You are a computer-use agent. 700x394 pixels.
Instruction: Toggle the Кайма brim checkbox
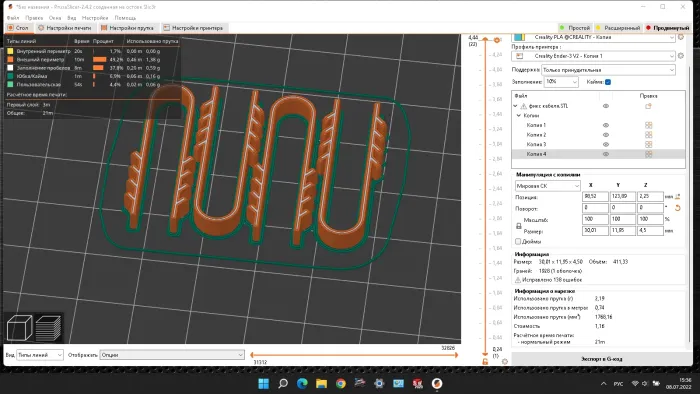coord(608,82)
